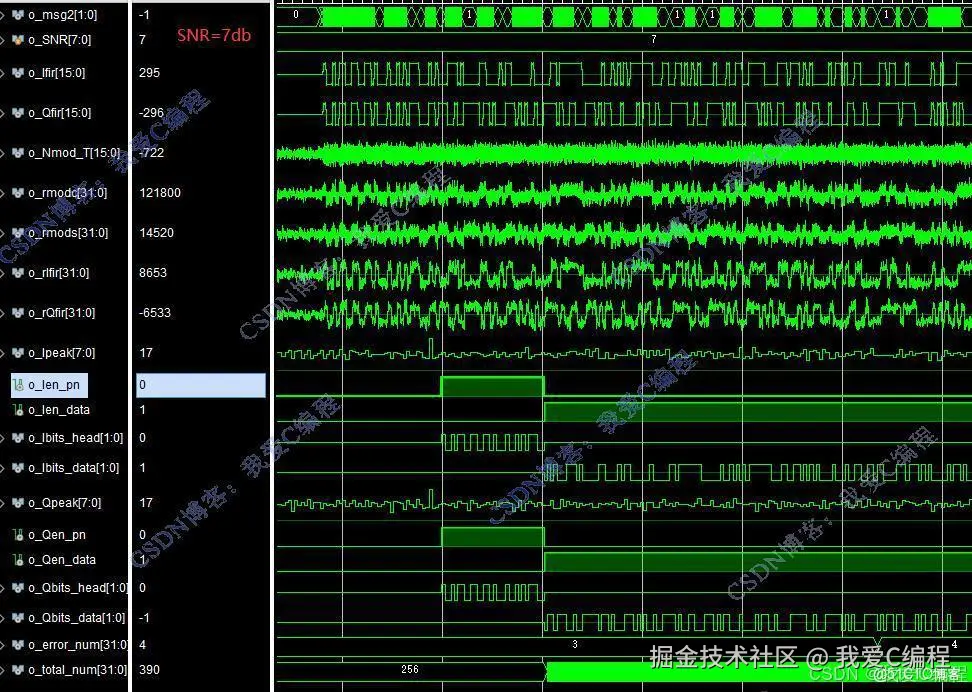Click the value 7 in o_SNR row

click(x=143, y=40)
